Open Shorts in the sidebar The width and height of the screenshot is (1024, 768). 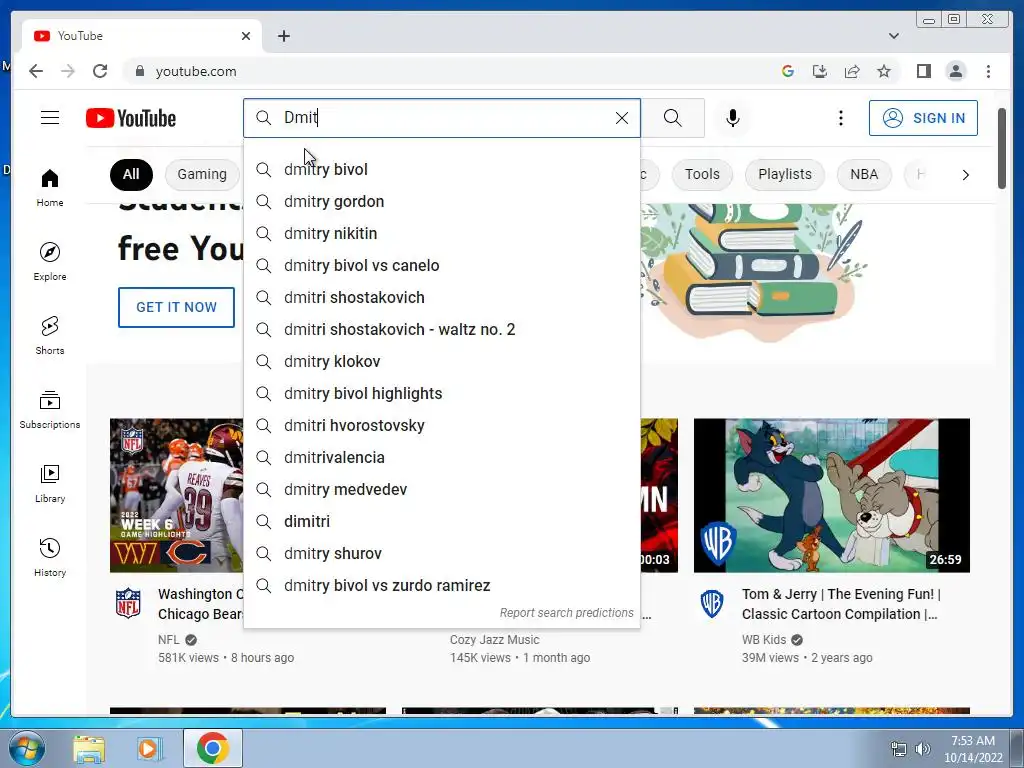50,335
